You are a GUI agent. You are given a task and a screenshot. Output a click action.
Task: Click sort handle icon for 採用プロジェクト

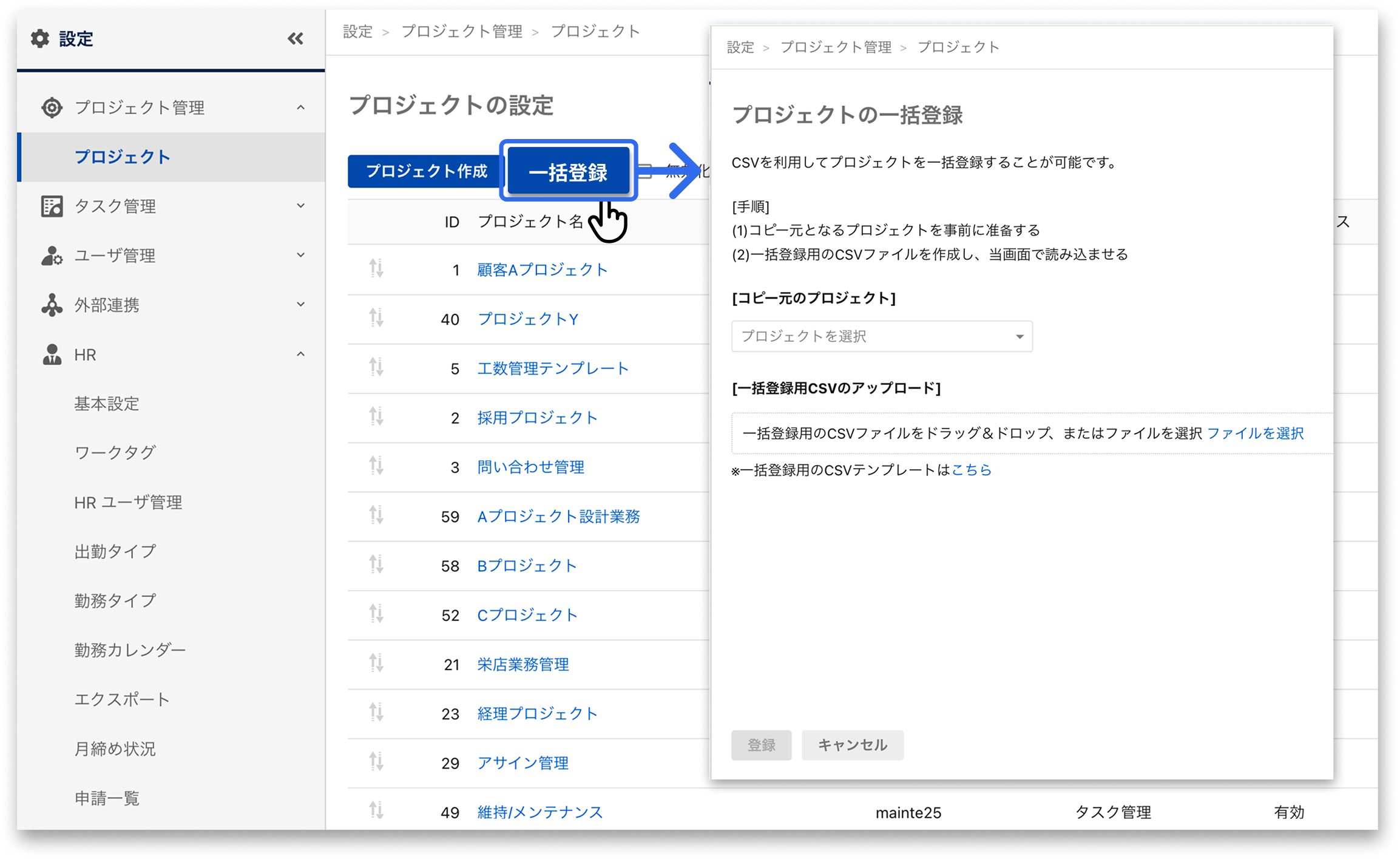click(376, 416)
